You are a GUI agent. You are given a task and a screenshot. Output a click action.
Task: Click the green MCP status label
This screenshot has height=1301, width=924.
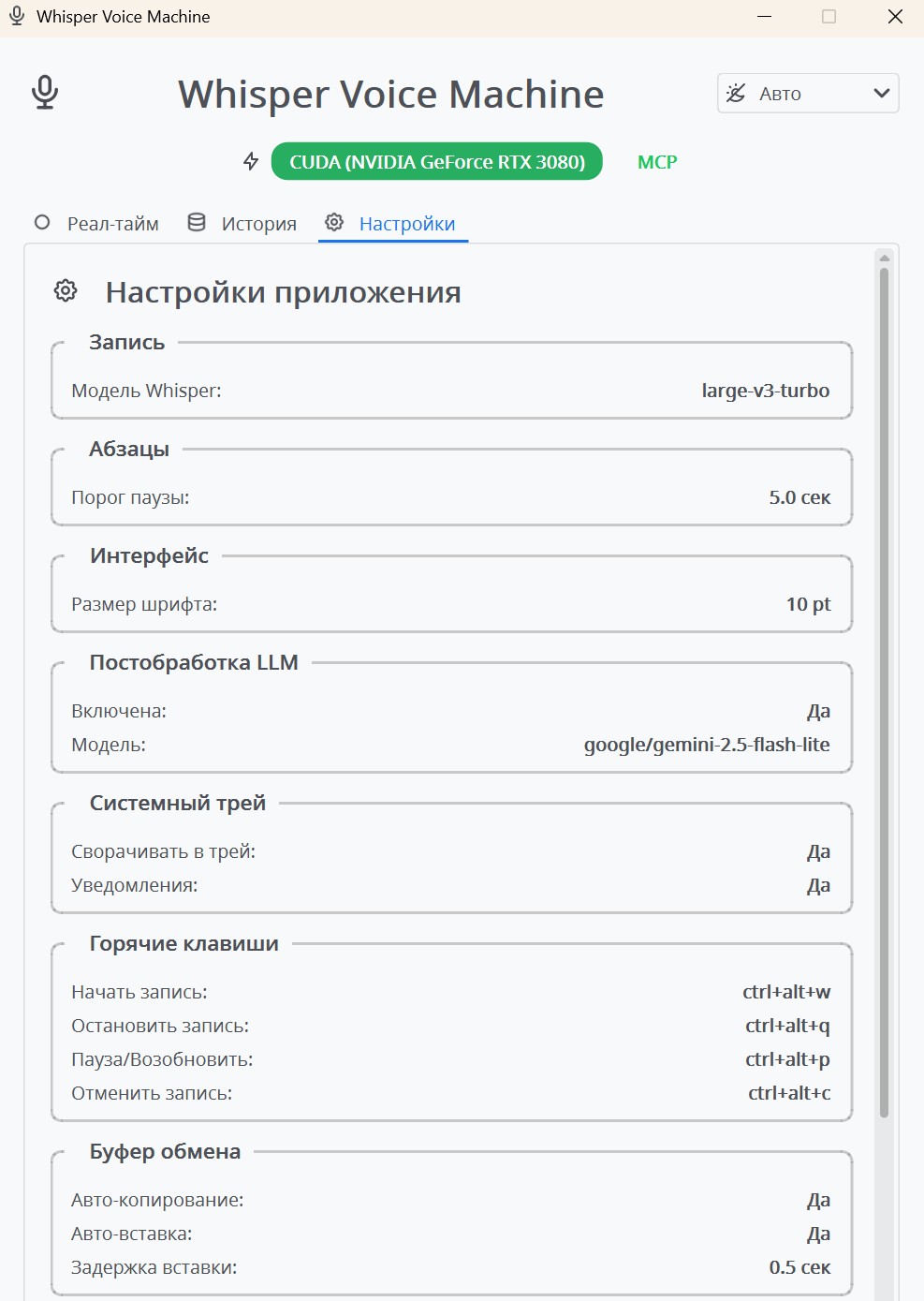pyautogui.click(x=657, y=162)
